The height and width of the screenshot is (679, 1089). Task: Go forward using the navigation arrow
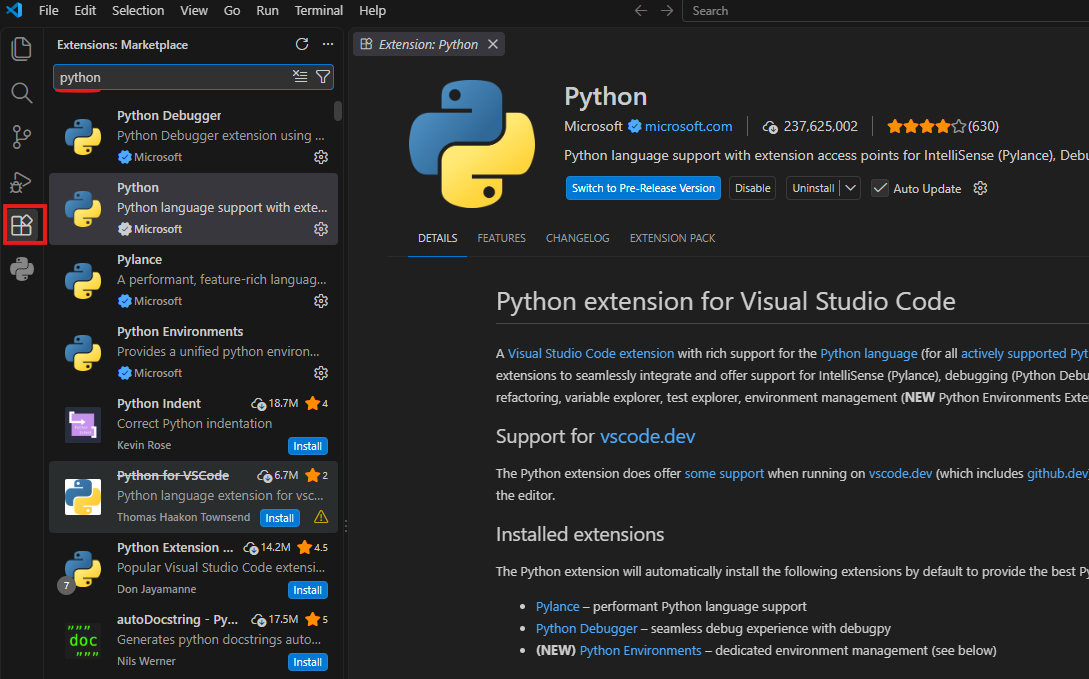pyautogui.click(x=667, y=10)
